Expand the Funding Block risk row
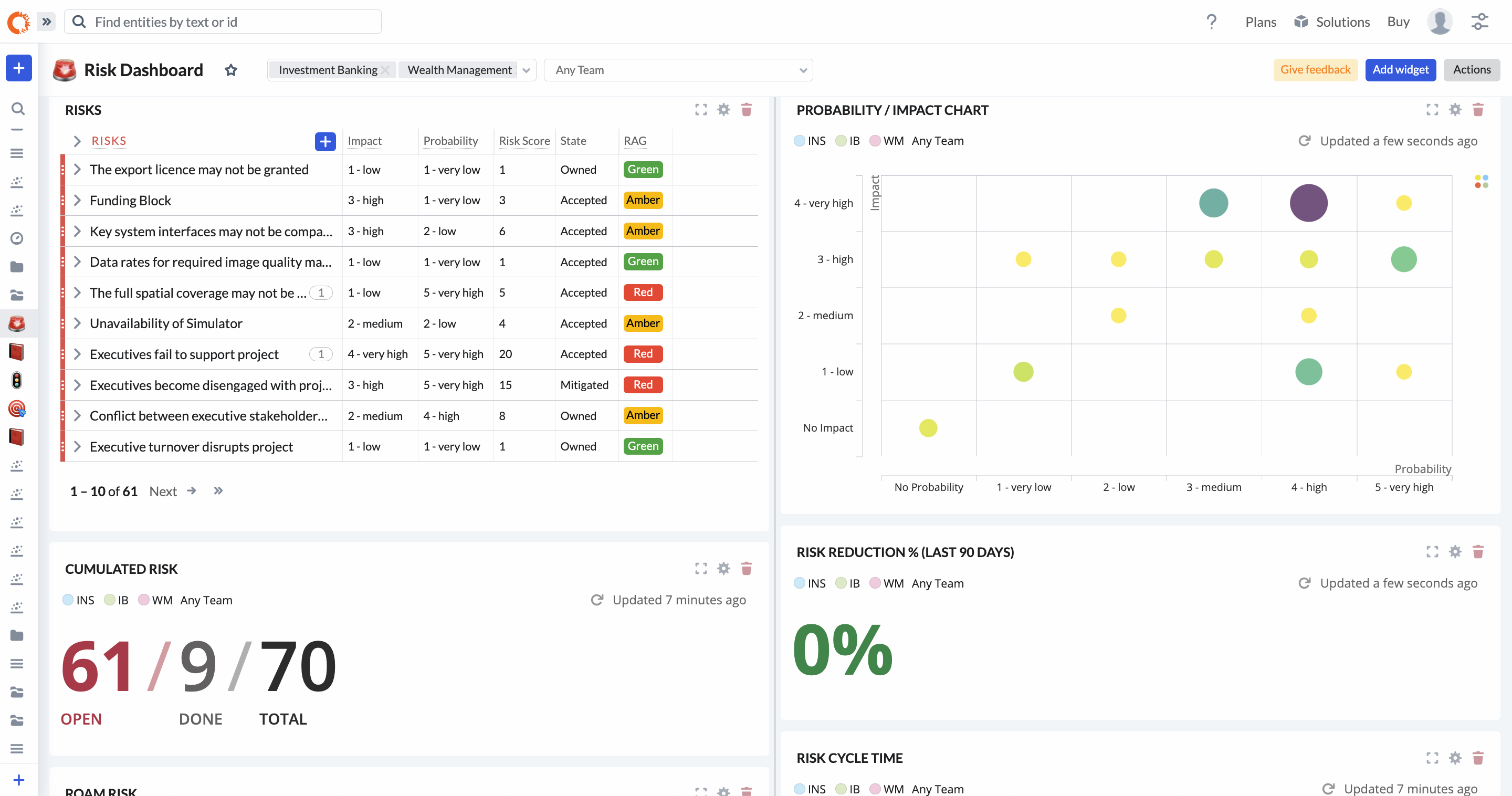This screenshot has width=1512, height=796. point(77,201)
